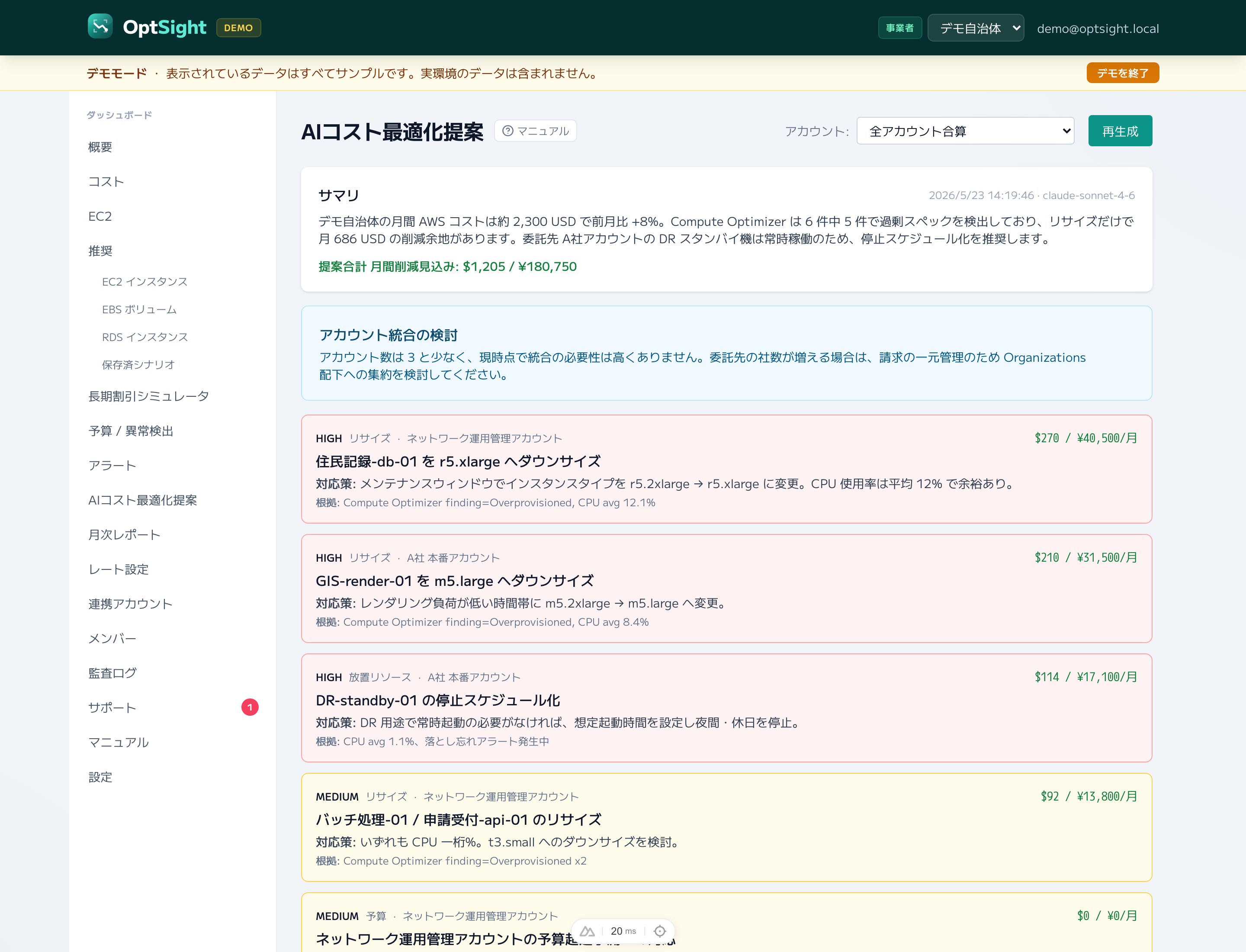Click the AIコスト最適化提案 page heading

coord(392,132)
